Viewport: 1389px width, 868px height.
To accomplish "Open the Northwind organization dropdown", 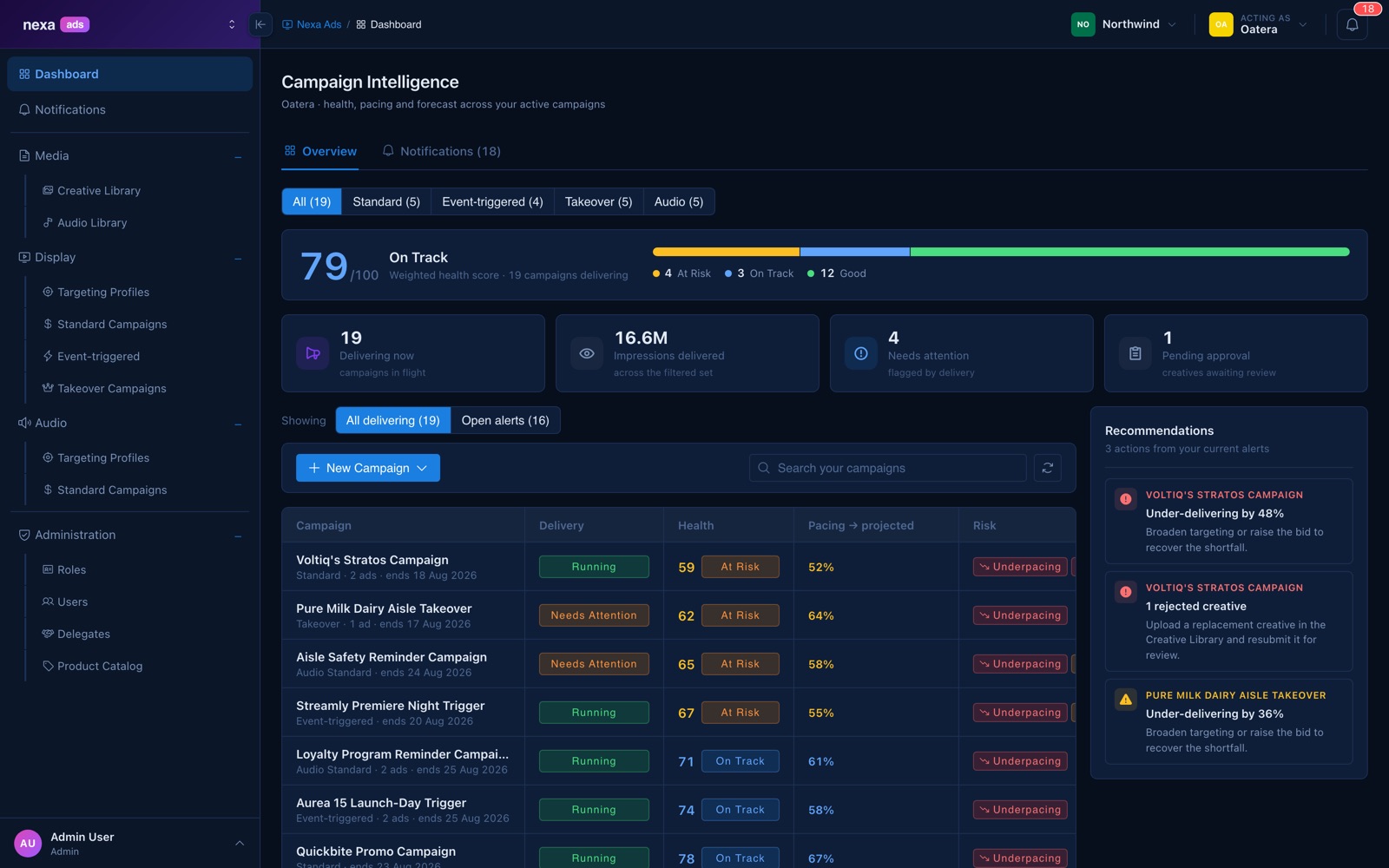I will click(x=1124, y=24).
